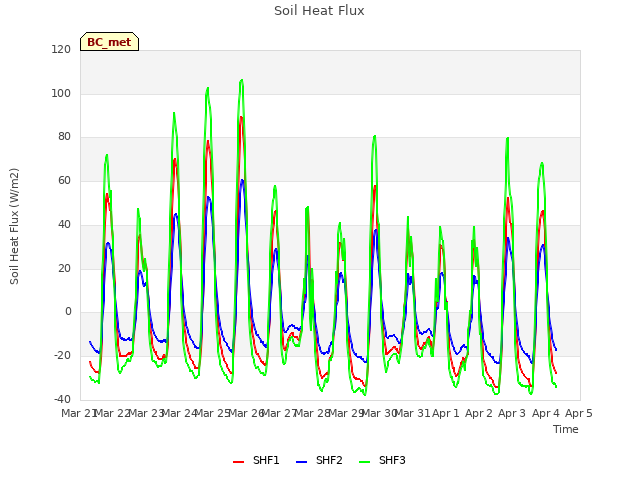The height and width of the screenshot is (480, 640).
Task: Click the BC_met annotation label
Action: click(x=109, y=42)
